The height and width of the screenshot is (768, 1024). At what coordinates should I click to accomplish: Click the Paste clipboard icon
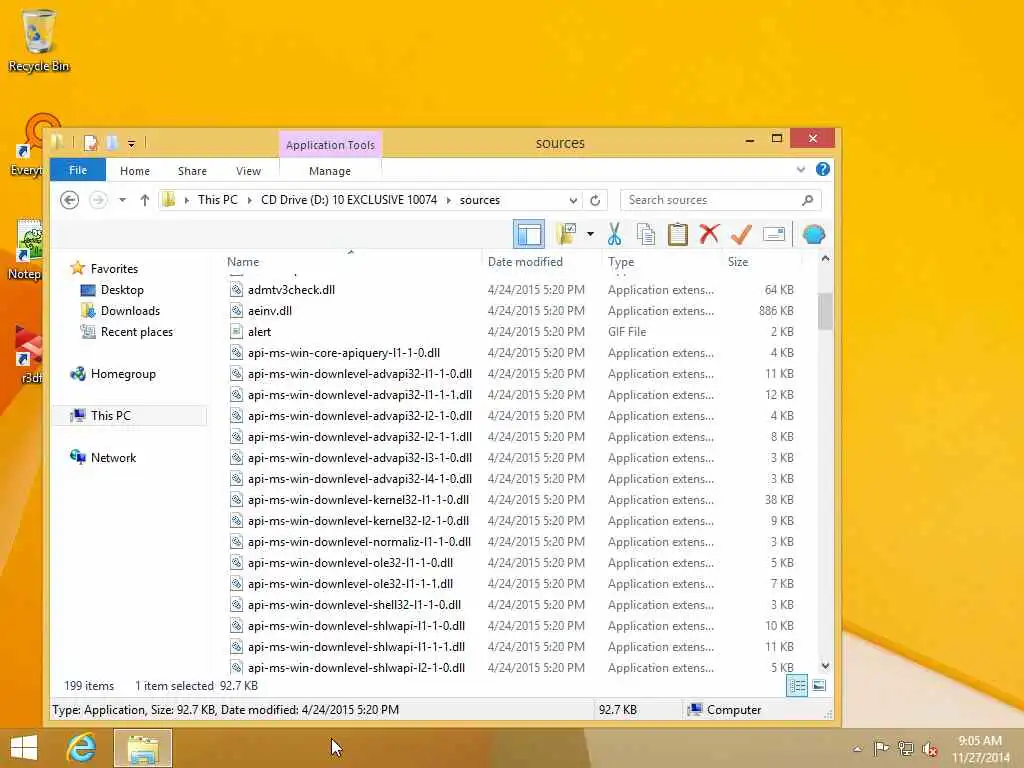point(677,234)
